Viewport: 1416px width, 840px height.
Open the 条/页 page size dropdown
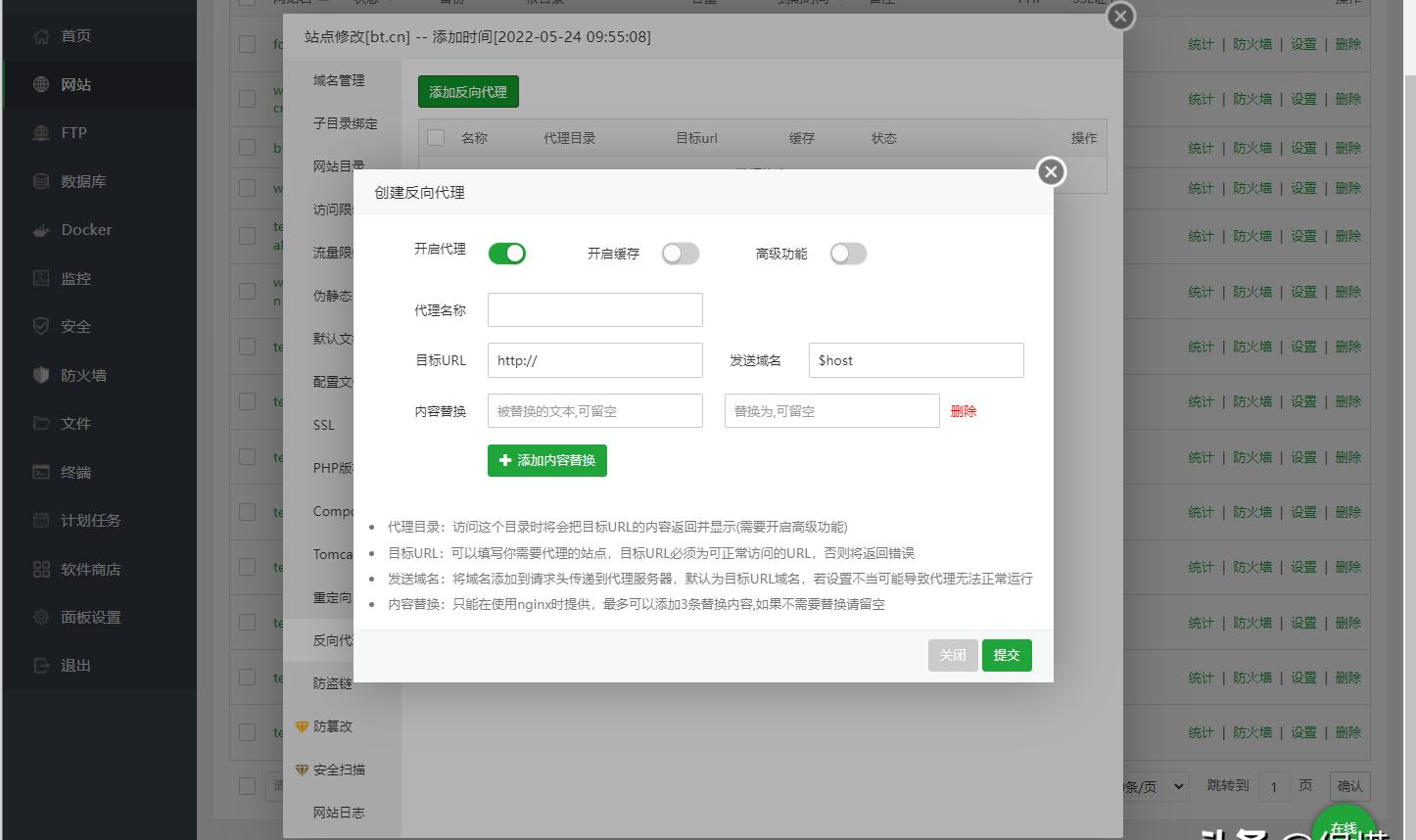1156,786
